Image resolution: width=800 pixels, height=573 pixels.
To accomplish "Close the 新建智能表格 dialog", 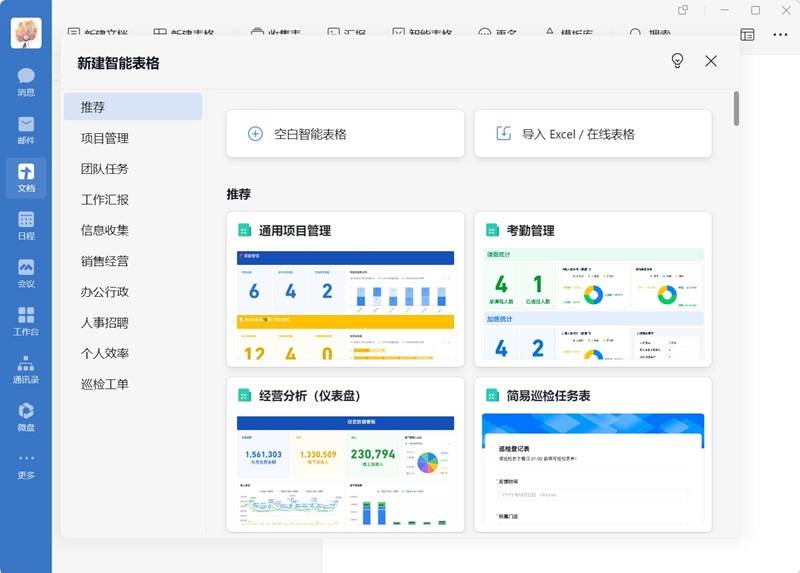I will click(711, 61).
